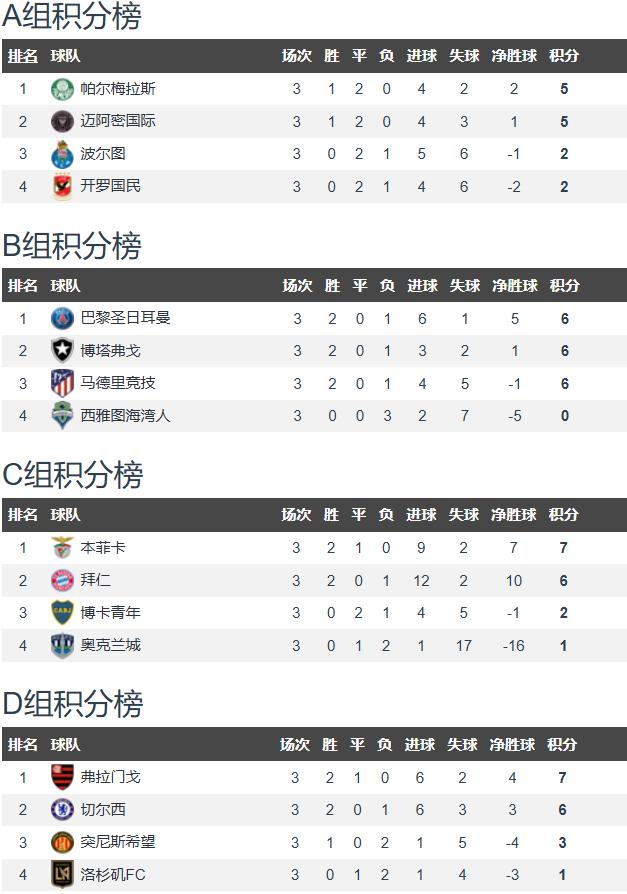Click the Paris Saint-Germain crest icon
The image size is (627, 894).
coord(62,319)
